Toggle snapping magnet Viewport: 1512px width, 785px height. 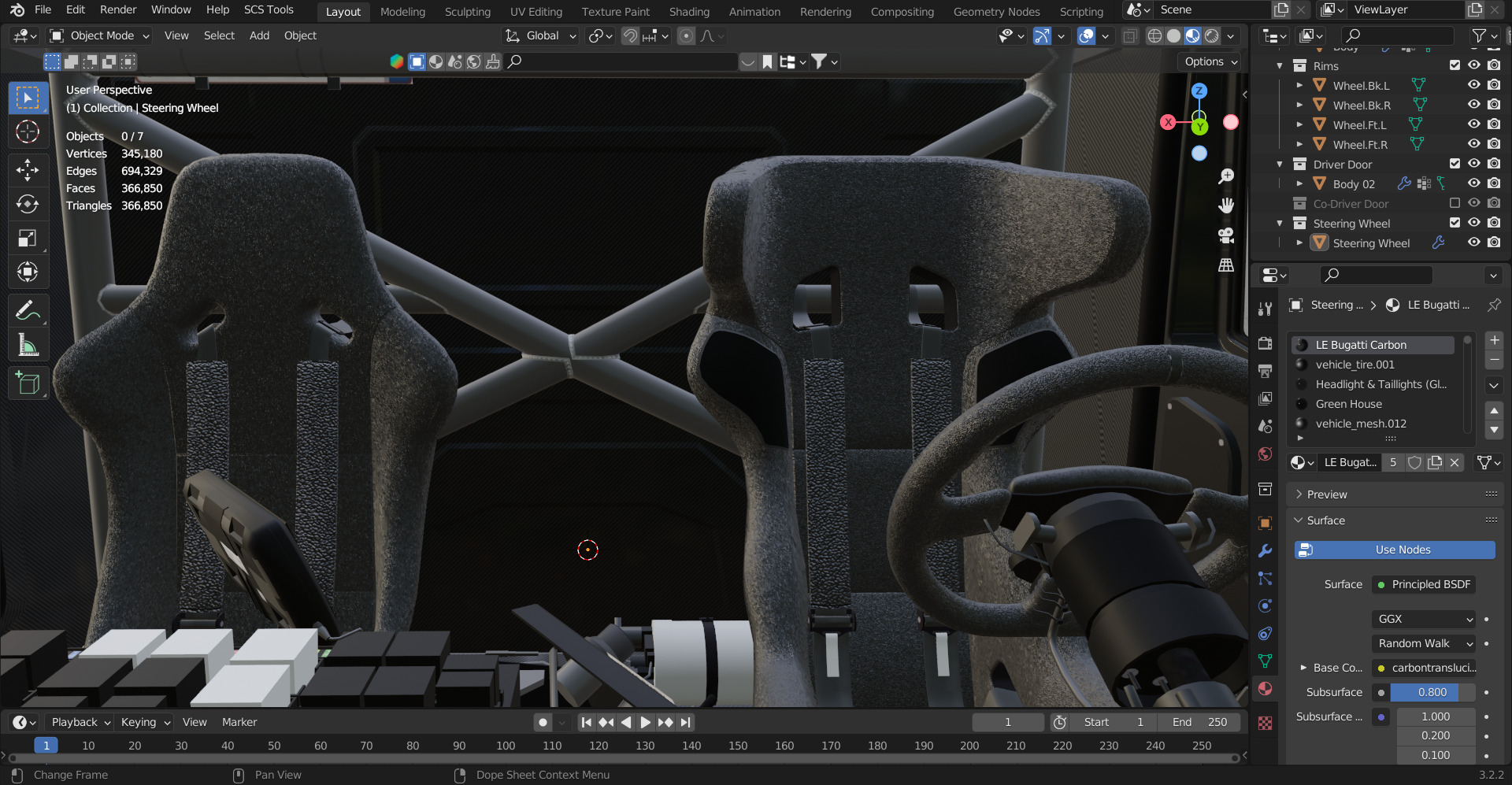[630, 36]
